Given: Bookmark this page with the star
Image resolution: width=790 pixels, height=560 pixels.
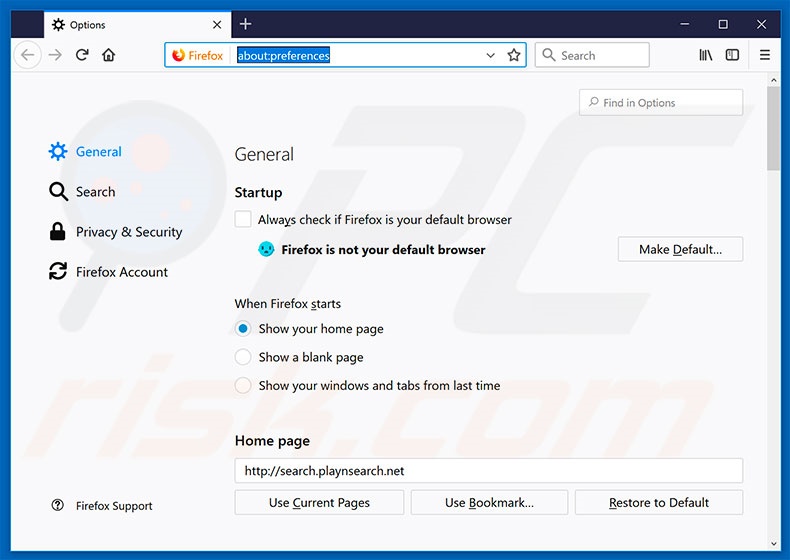Looking at the screenshot, I should click(514, 55).
